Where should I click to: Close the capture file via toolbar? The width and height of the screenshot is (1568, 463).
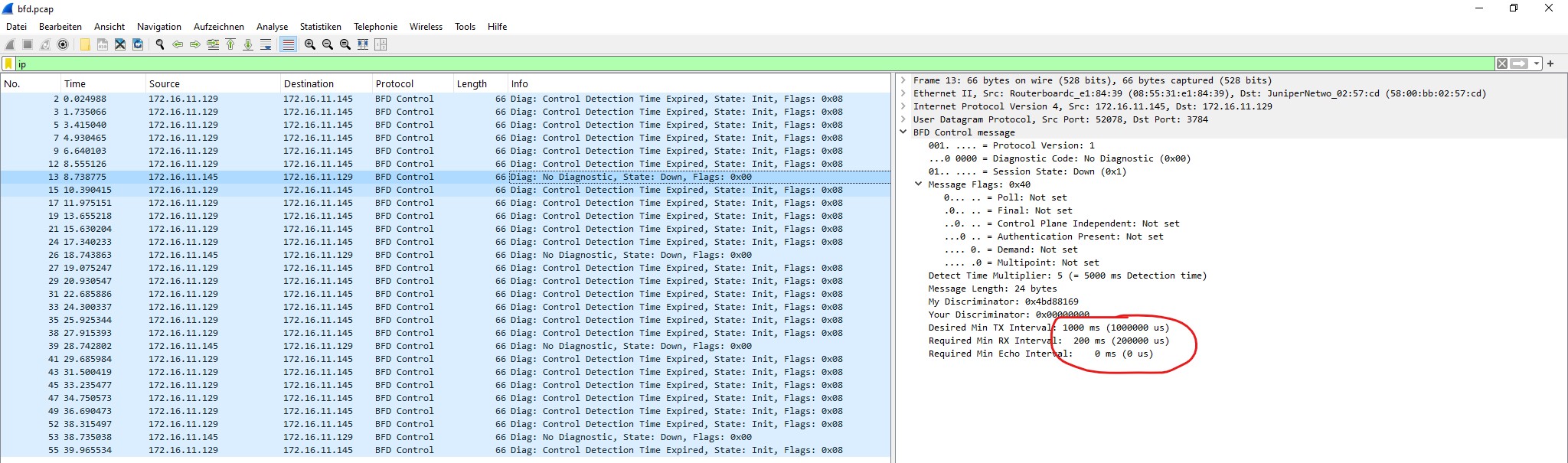tap(120, 44)
